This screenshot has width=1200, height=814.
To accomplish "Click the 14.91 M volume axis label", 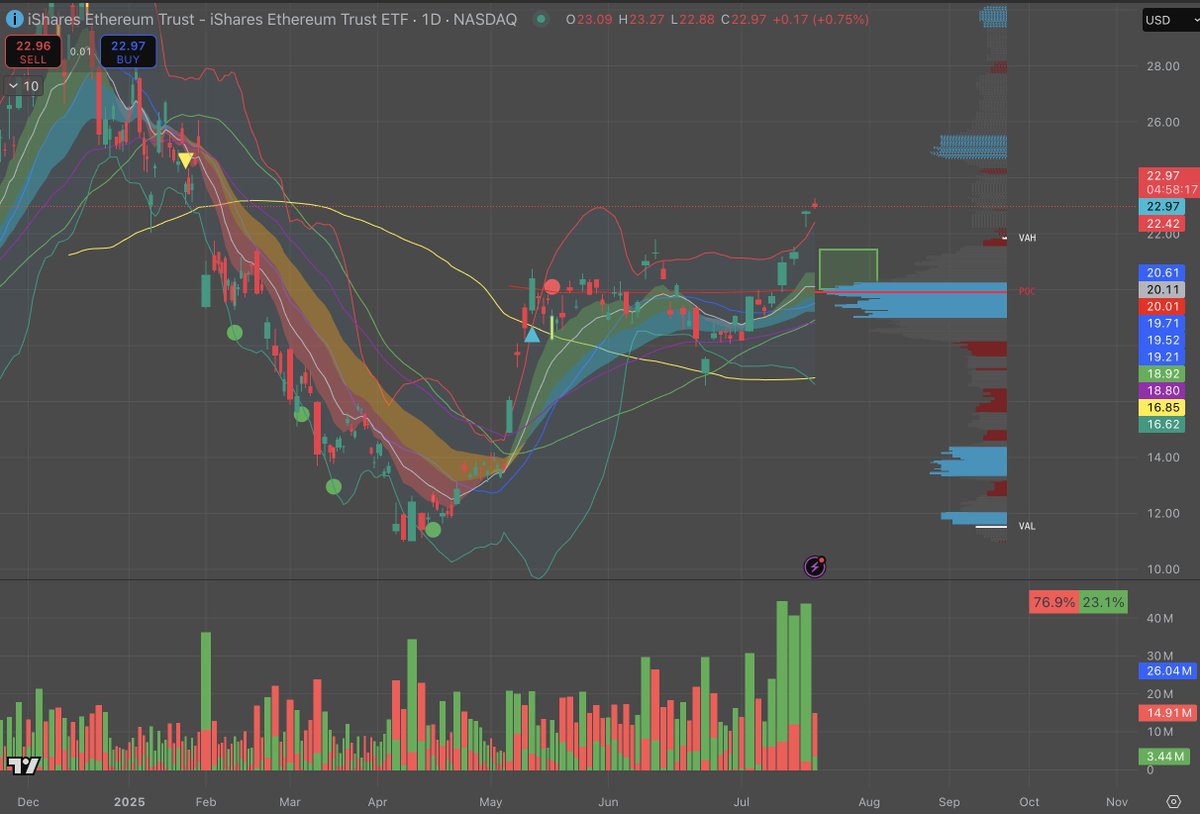I will pos(1167,713).
